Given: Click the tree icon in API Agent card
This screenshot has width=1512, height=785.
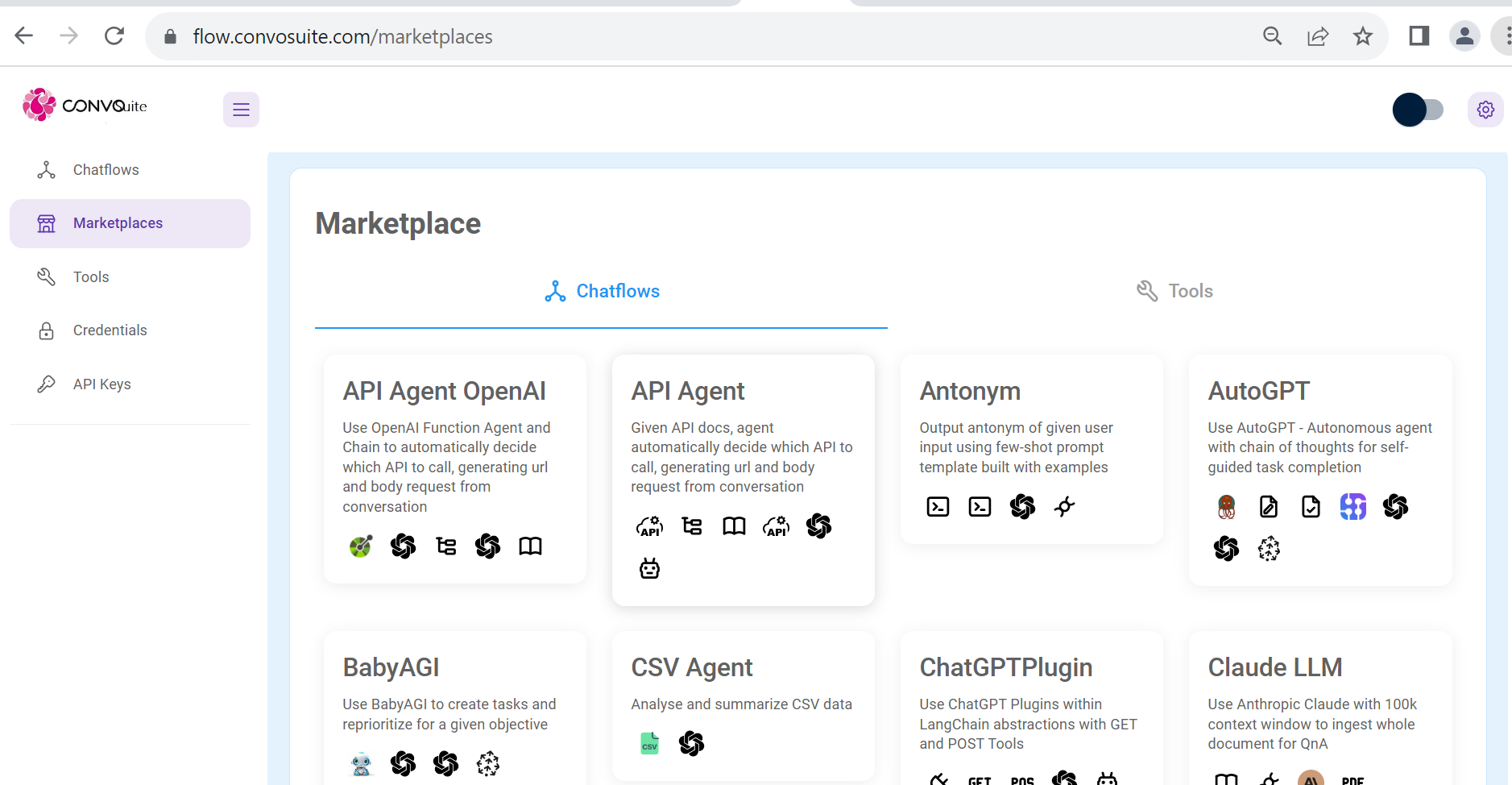Looking at the screenshot, I should [692, 526].
